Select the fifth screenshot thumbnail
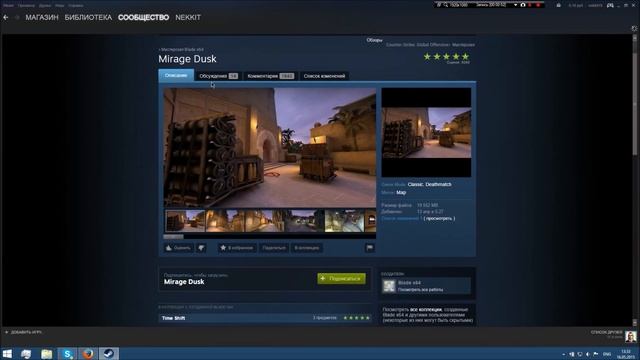This screenshot has width=640, height=360. (x=344, y=221)
